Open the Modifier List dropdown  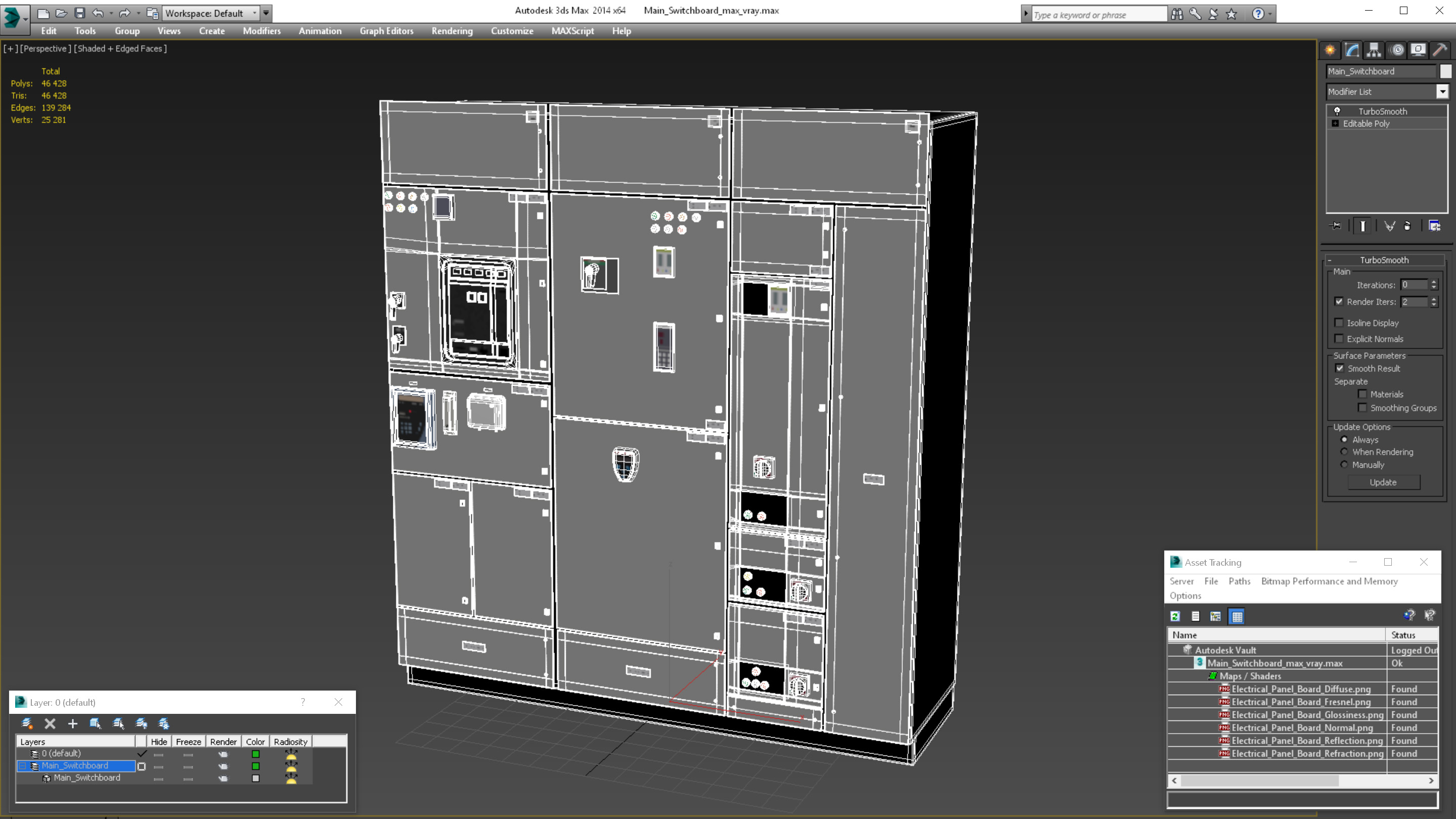pos(1442,92)
